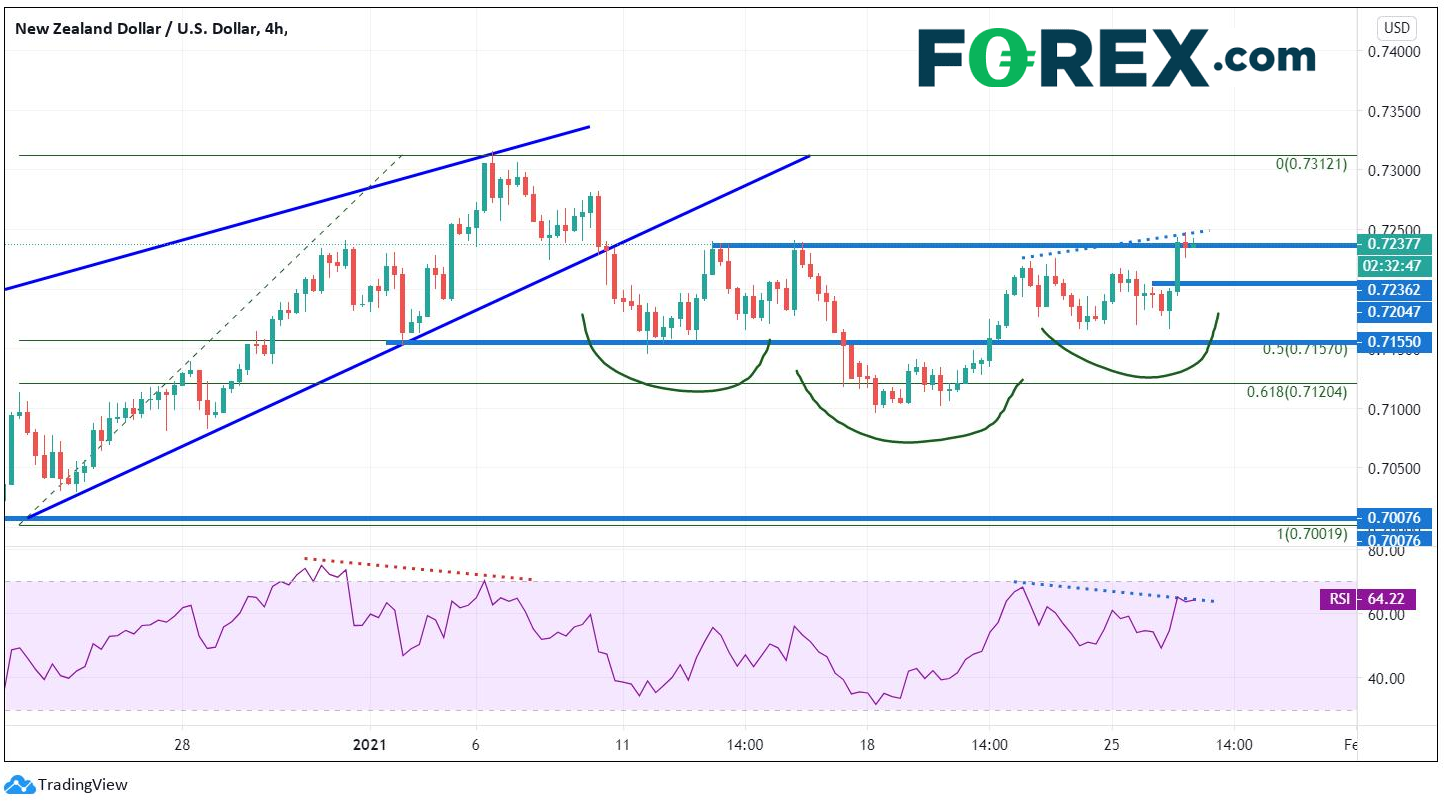
Task: Click the 0.72047 price level label
Action: (1397, 312)
